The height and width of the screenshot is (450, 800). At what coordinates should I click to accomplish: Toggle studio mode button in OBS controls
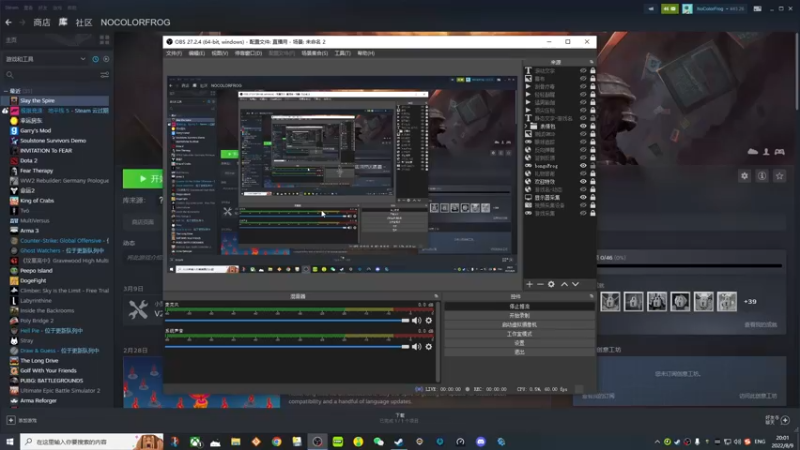[x=519, y=334]
